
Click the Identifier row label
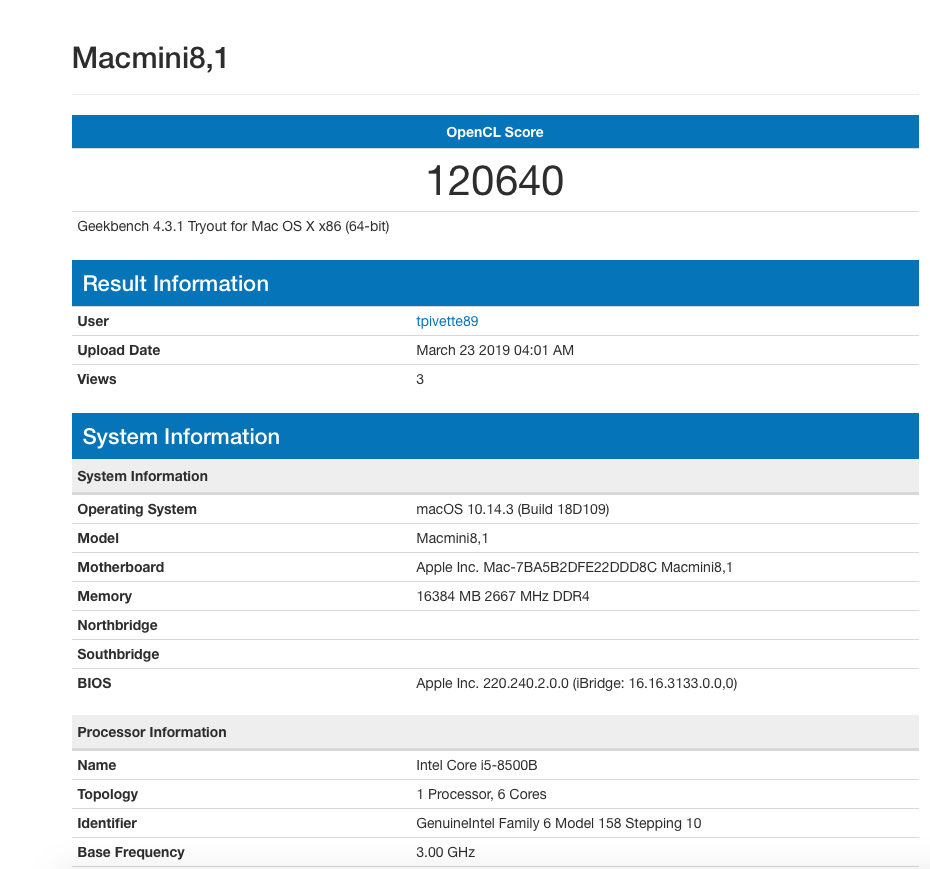coord(107,823)
